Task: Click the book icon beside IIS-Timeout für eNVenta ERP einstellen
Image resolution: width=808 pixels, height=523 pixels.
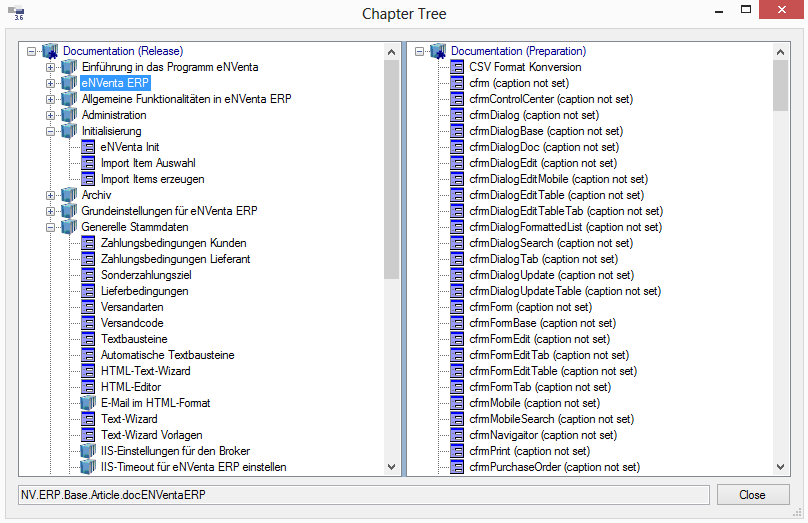Action: pos(88,466)
